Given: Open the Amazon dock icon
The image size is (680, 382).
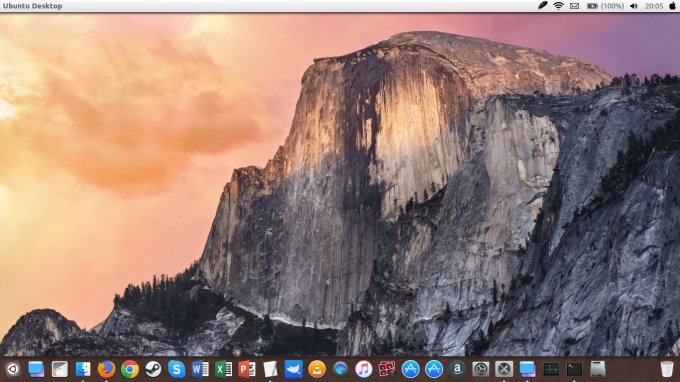Looking at the screenshot, I should (457, 369).
